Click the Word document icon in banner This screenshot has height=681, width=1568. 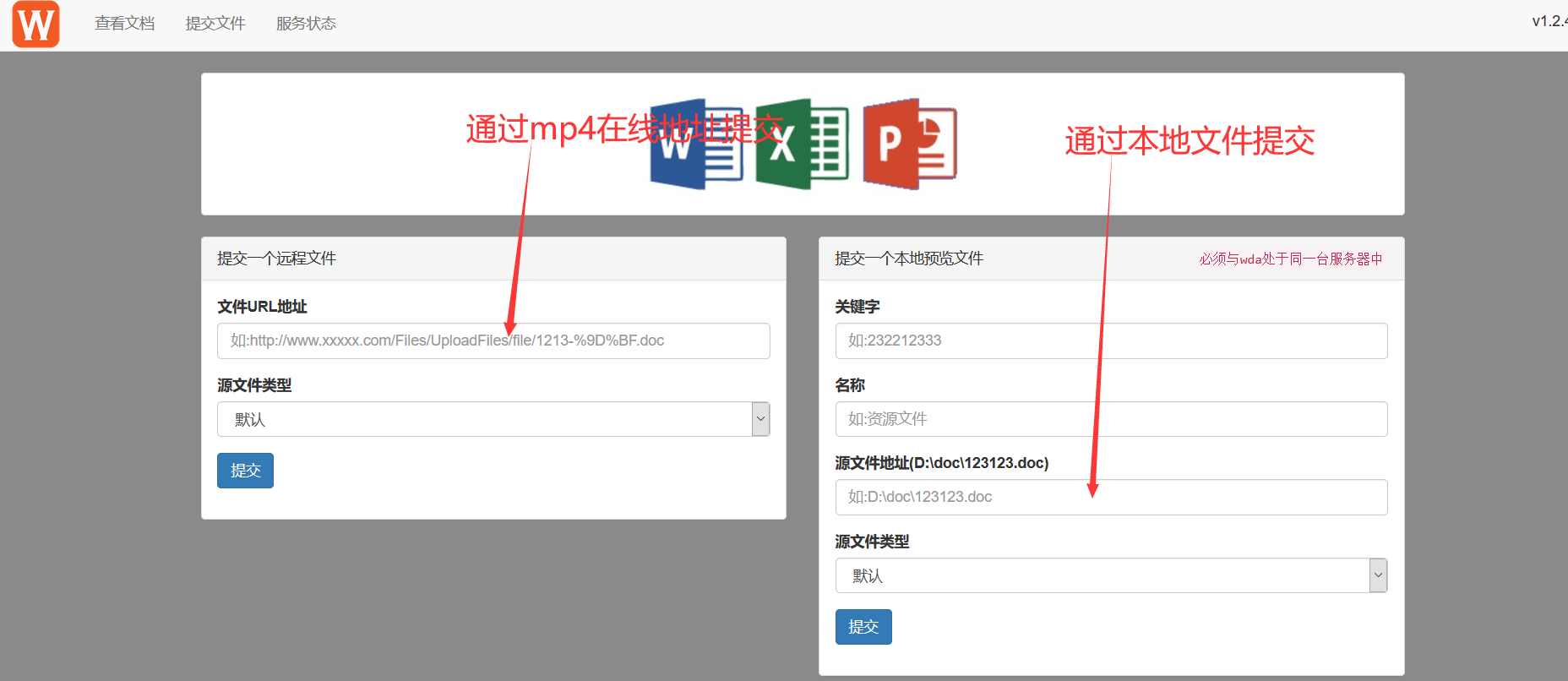click(697, 144)
